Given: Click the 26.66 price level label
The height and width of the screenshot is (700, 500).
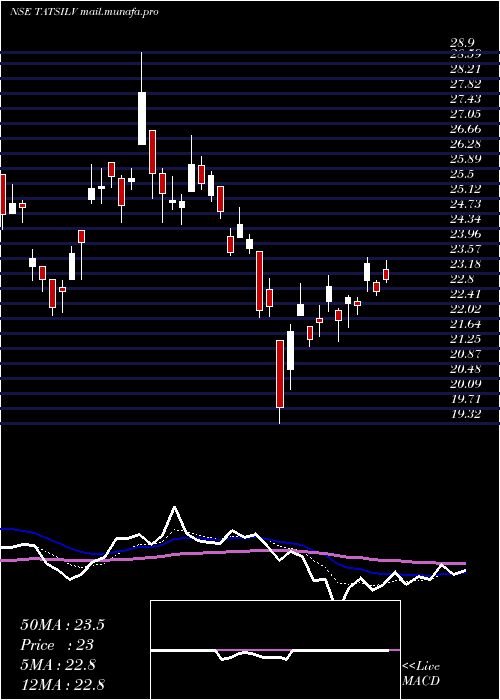Looking at the screenshot, I should tap(465, 129).
